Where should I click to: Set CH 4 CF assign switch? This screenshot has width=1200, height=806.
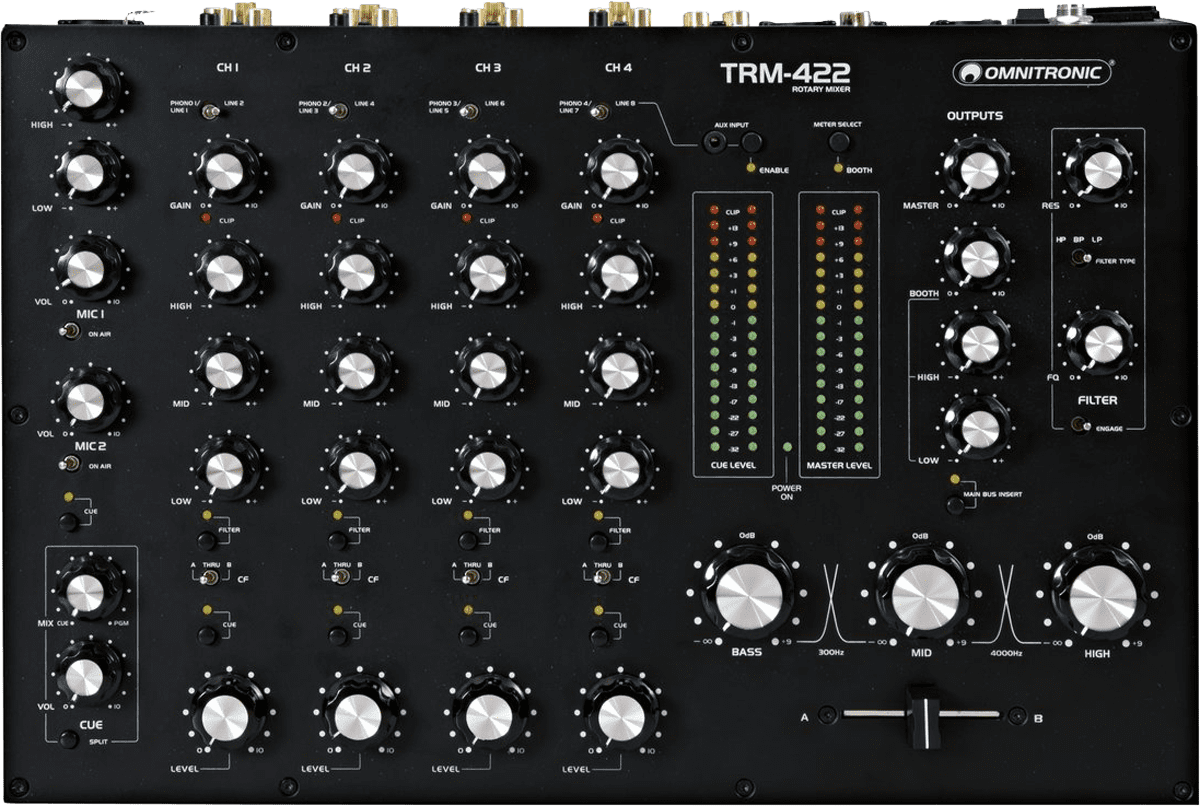pyautogui.click(x=600, y=578)
